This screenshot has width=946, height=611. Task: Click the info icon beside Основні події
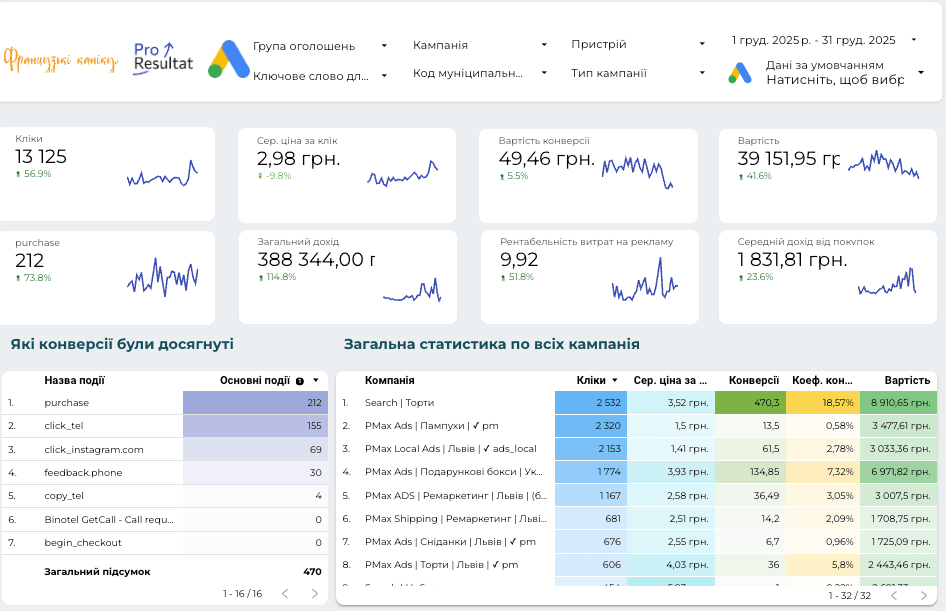pos(300,381)
